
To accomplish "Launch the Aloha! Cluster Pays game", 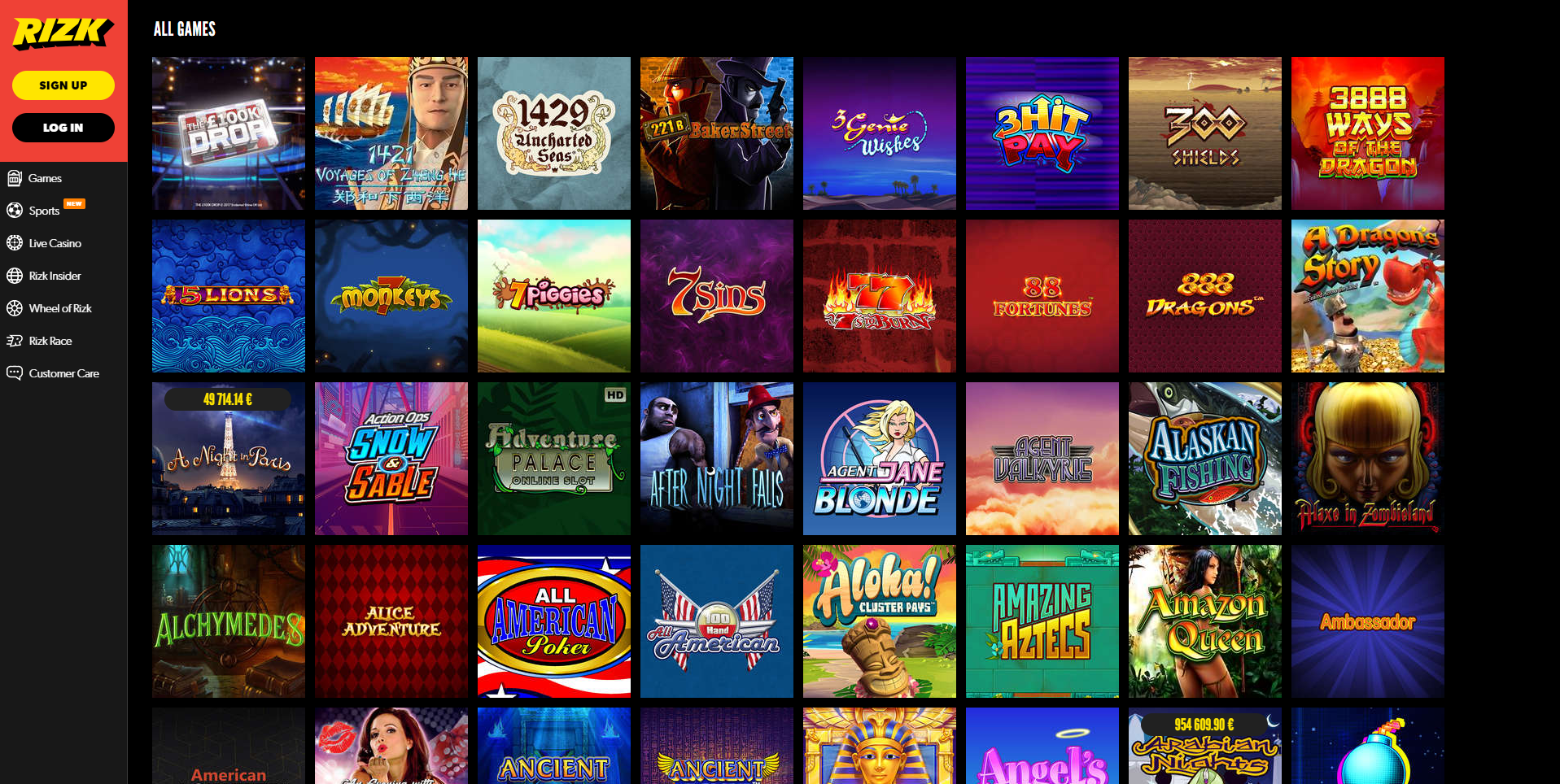I will click(x=880, y=621).
